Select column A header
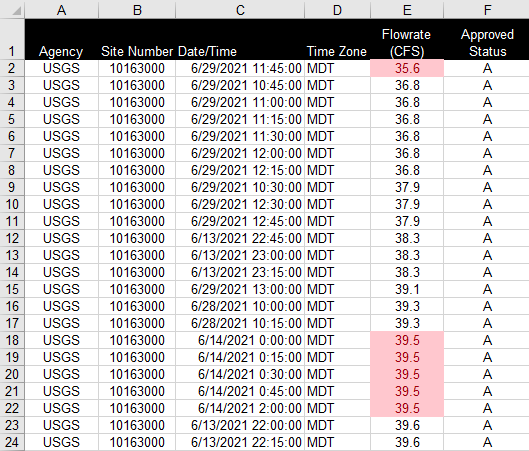This screenshot has width=529, height=451. 61,9
